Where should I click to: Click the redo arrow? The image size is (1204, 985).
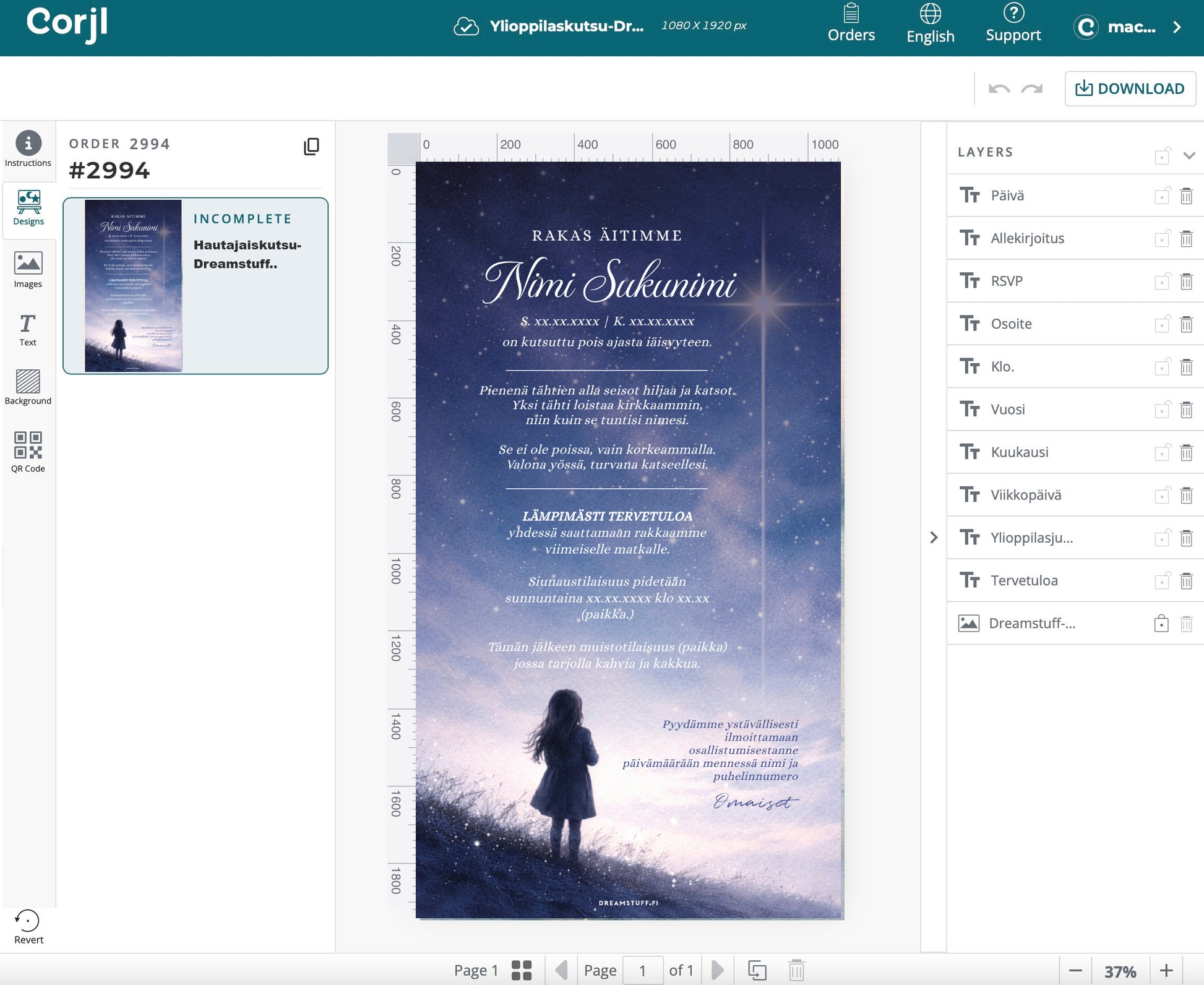(1032, 89)
